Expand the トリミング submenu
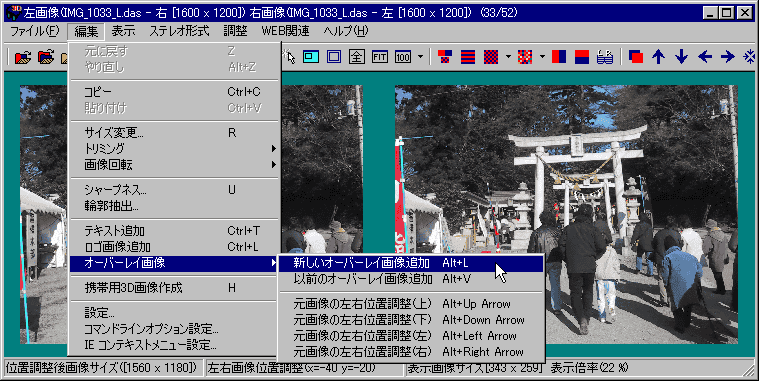 tap(175, 148)
